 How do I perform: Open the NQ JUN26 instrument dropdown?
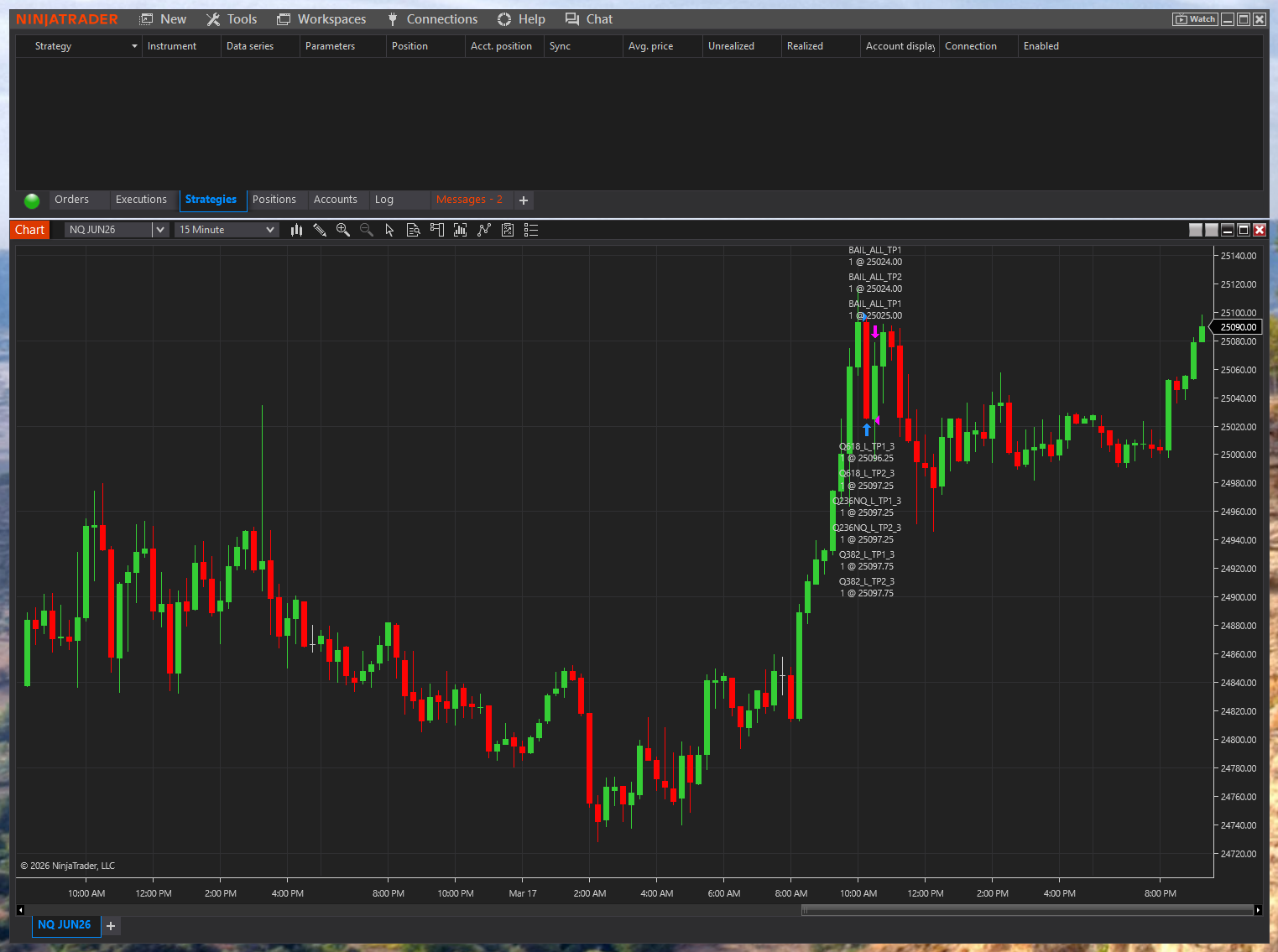(159, 229)
